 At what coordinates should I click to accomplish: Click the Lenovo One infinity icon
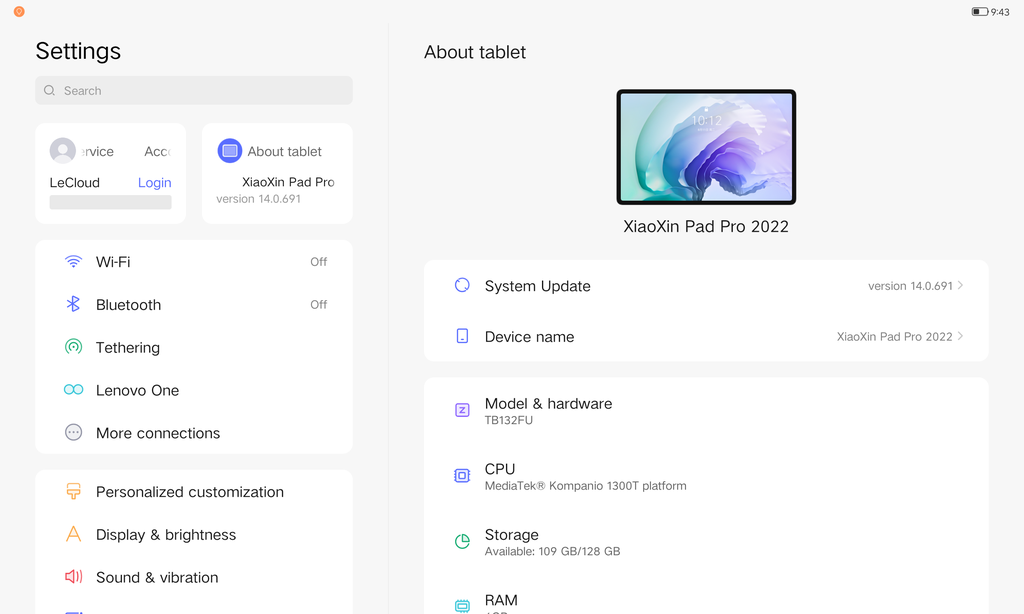click(73, 390)
